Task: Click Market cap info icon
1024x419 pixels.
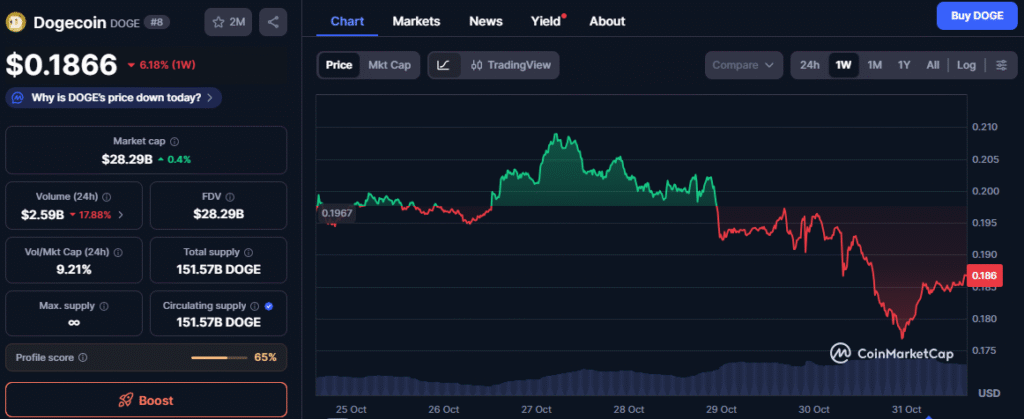Action: pos(175,142)
